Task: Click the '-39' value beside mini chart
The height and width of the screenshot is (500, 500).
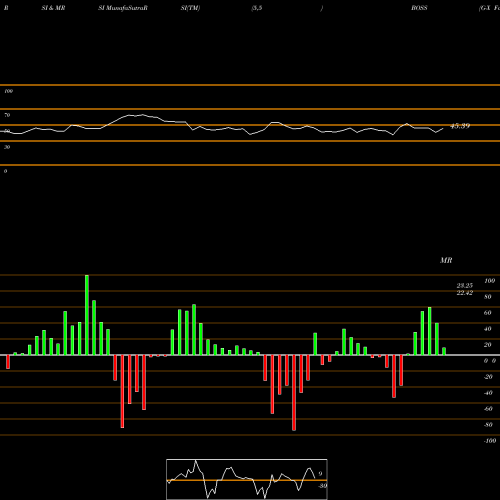Action: coord(322,486)
